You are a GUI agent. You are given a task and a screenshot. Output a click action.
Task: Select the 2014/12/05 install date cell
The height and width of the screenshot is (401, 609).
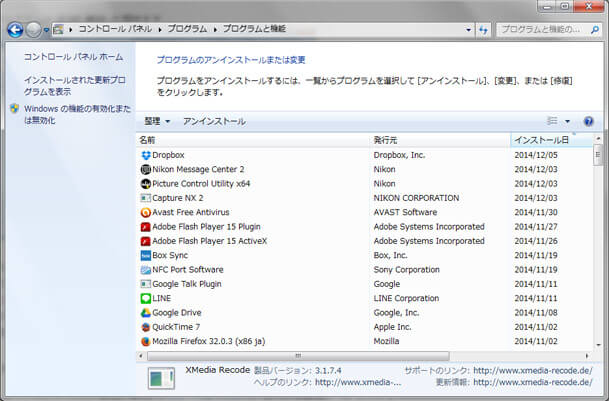tap(536, 155)
